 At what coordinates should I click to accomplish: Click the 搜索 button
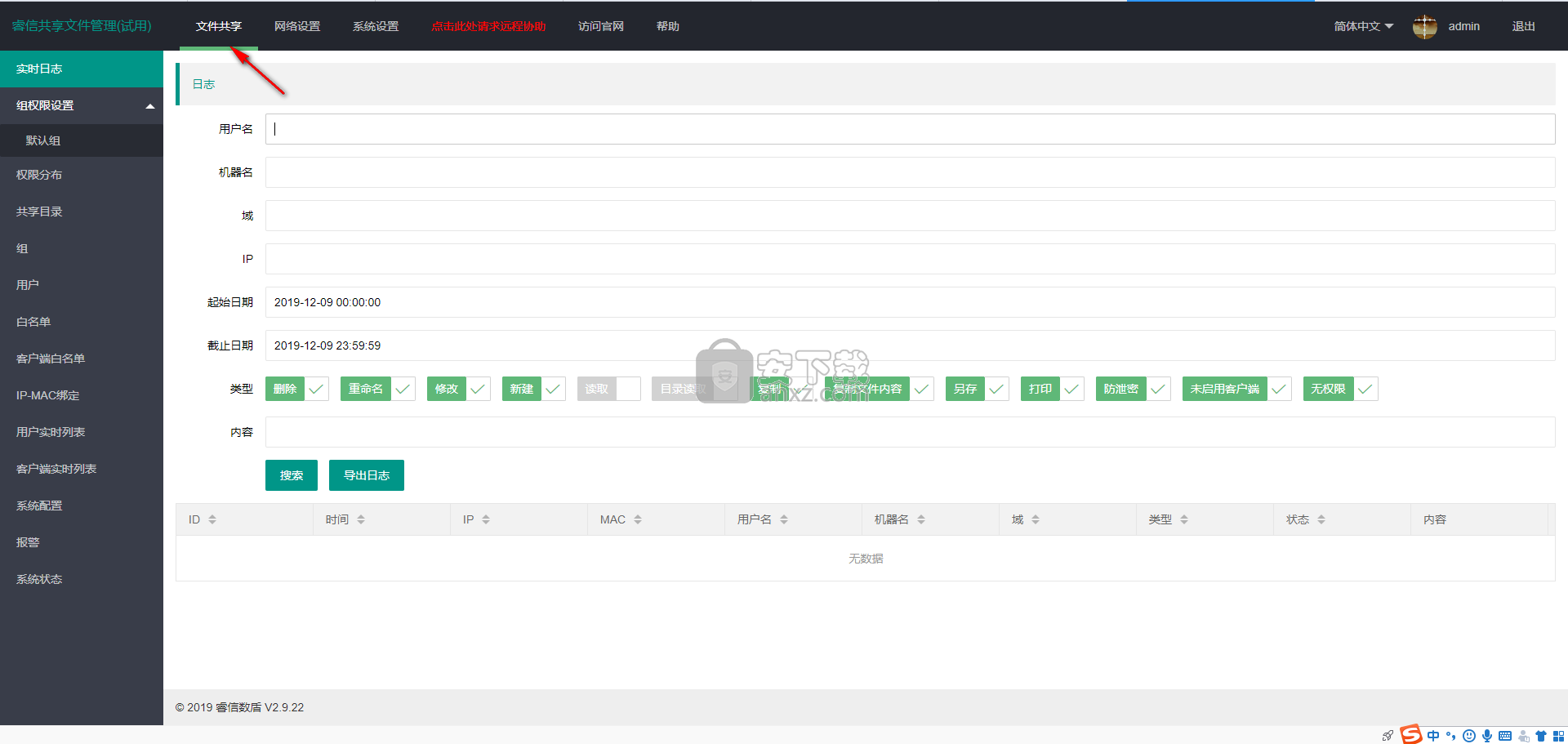(292, 475)
